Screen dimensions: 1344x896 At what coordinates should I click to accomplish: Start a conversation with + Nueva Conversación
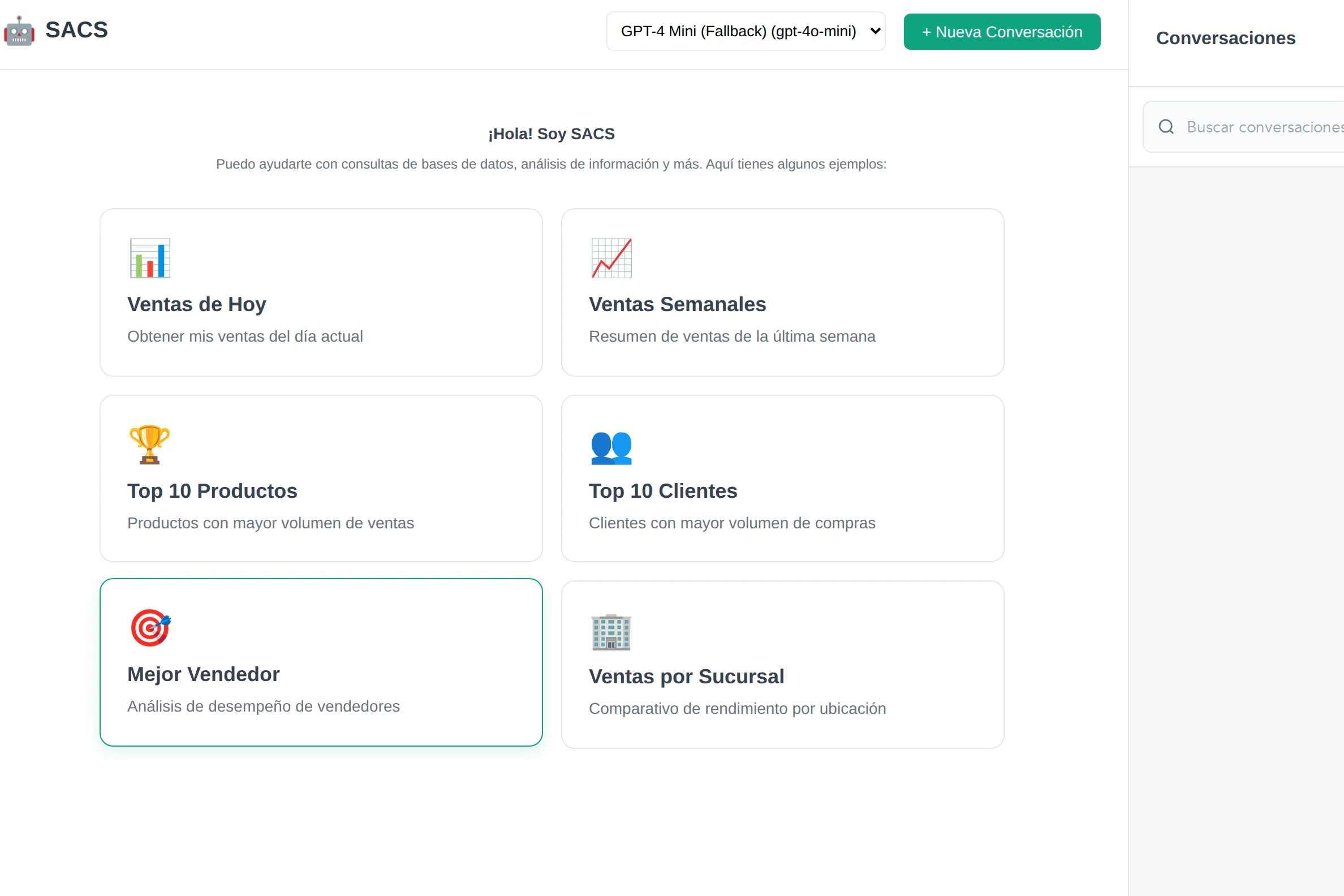1002,32
